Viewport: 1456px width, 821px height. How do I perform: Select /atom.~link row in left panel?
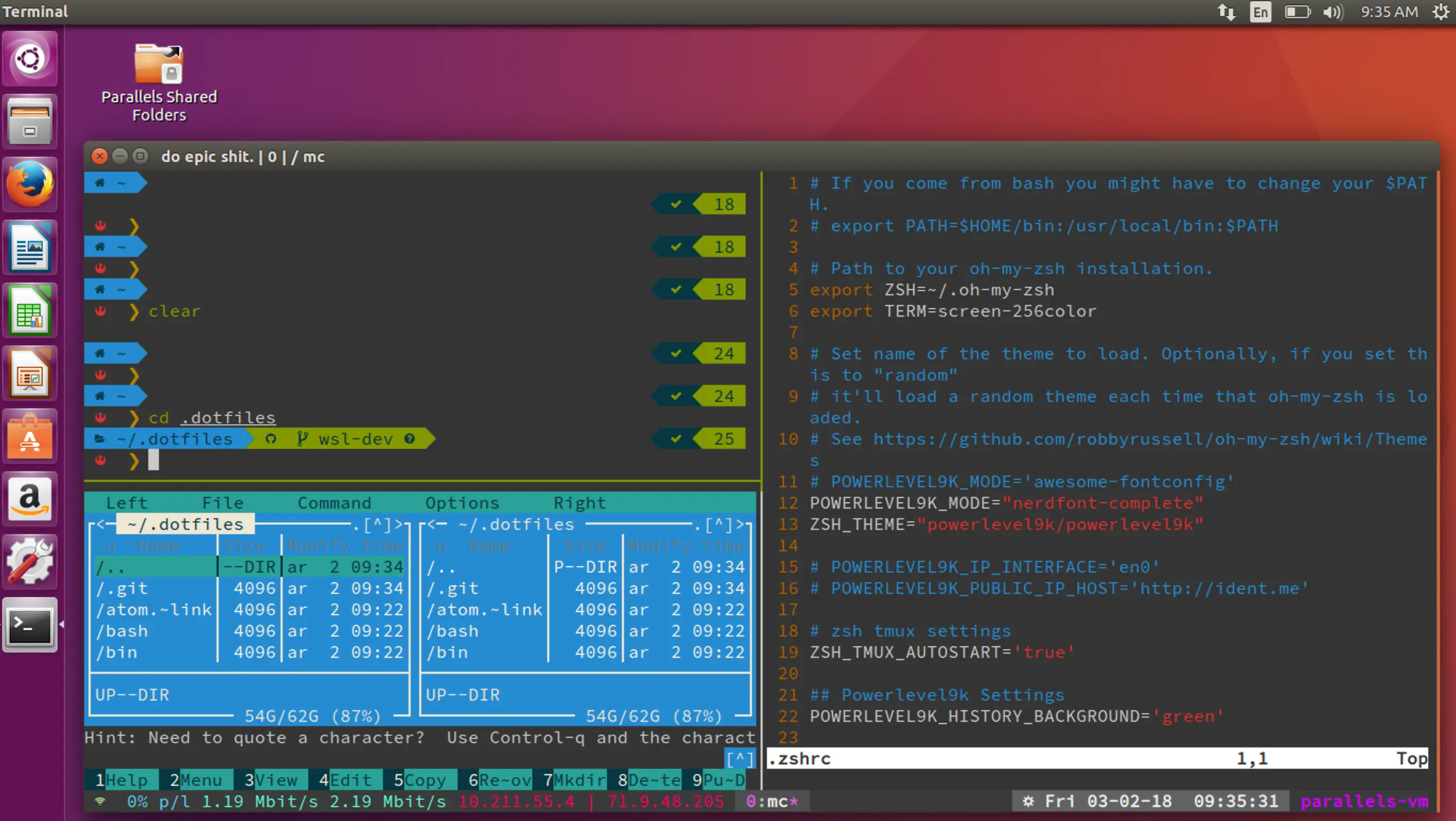coord(249,610)
